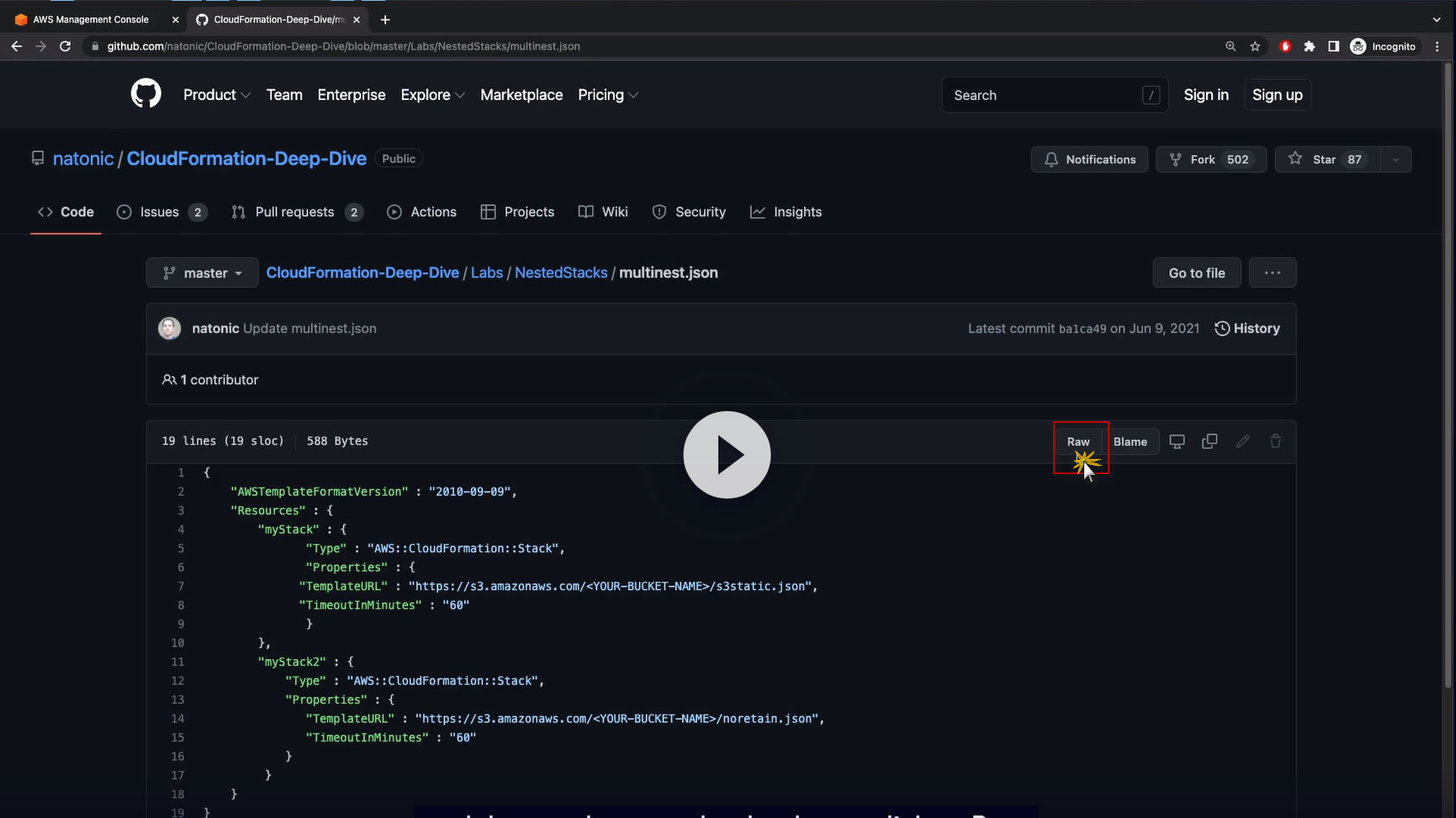The height and width of the screenshot is (818, 1456).
Task: View site information lock icon
Action: [94, 46]
